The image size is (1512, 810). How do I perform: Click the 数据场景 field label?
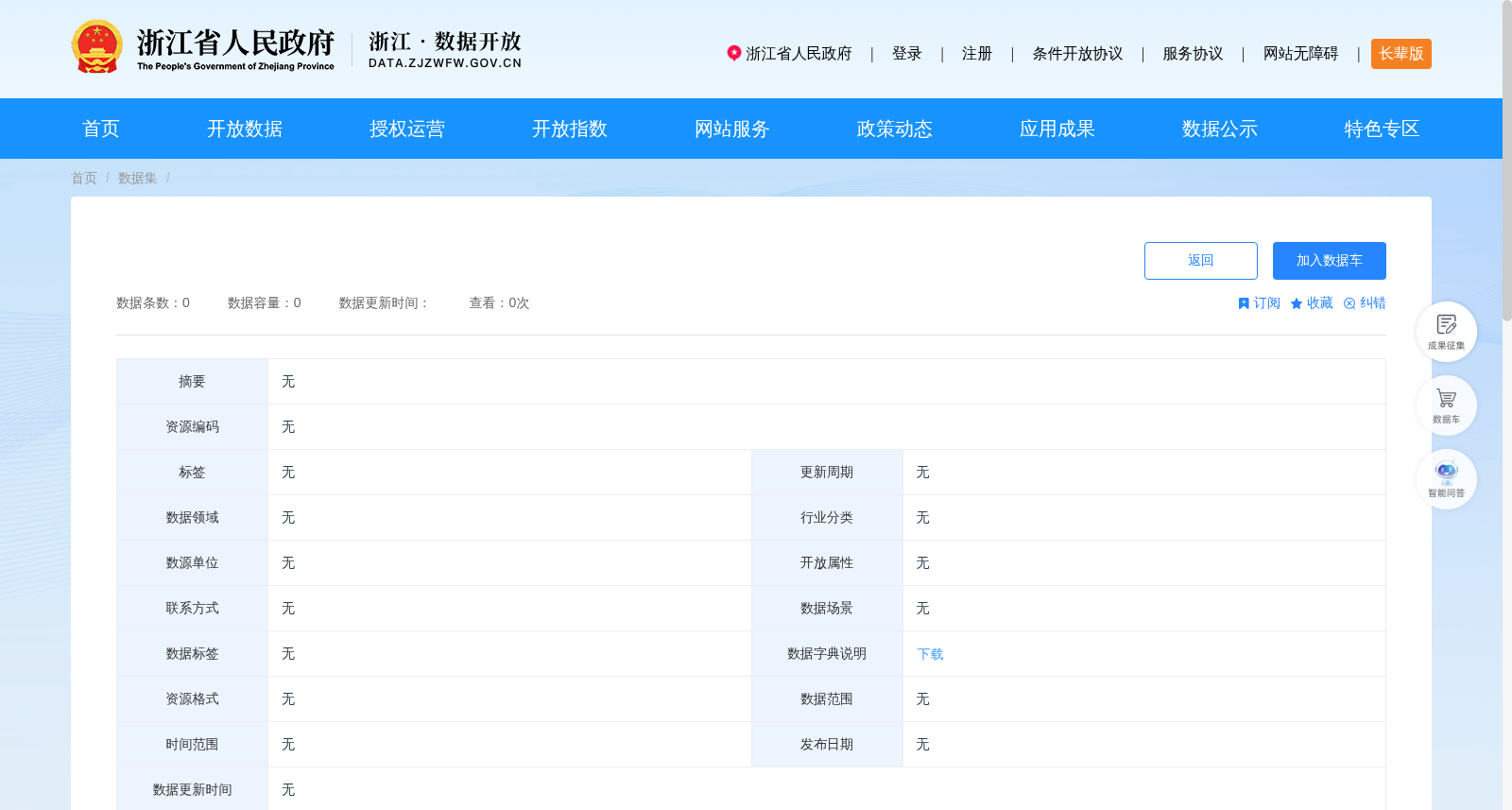point(827,609)
